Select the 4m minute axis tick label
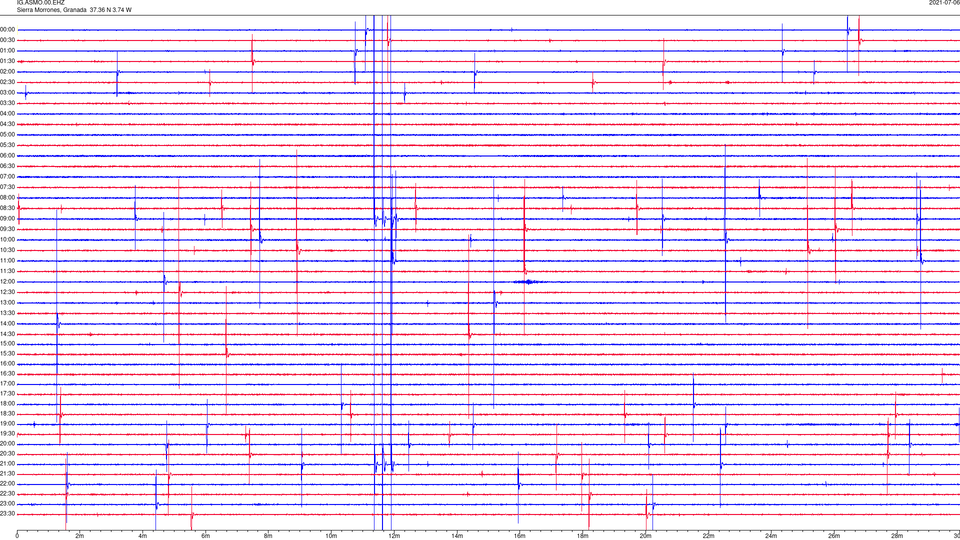This screenshot has width=960, height=540. tap(143, 536)
